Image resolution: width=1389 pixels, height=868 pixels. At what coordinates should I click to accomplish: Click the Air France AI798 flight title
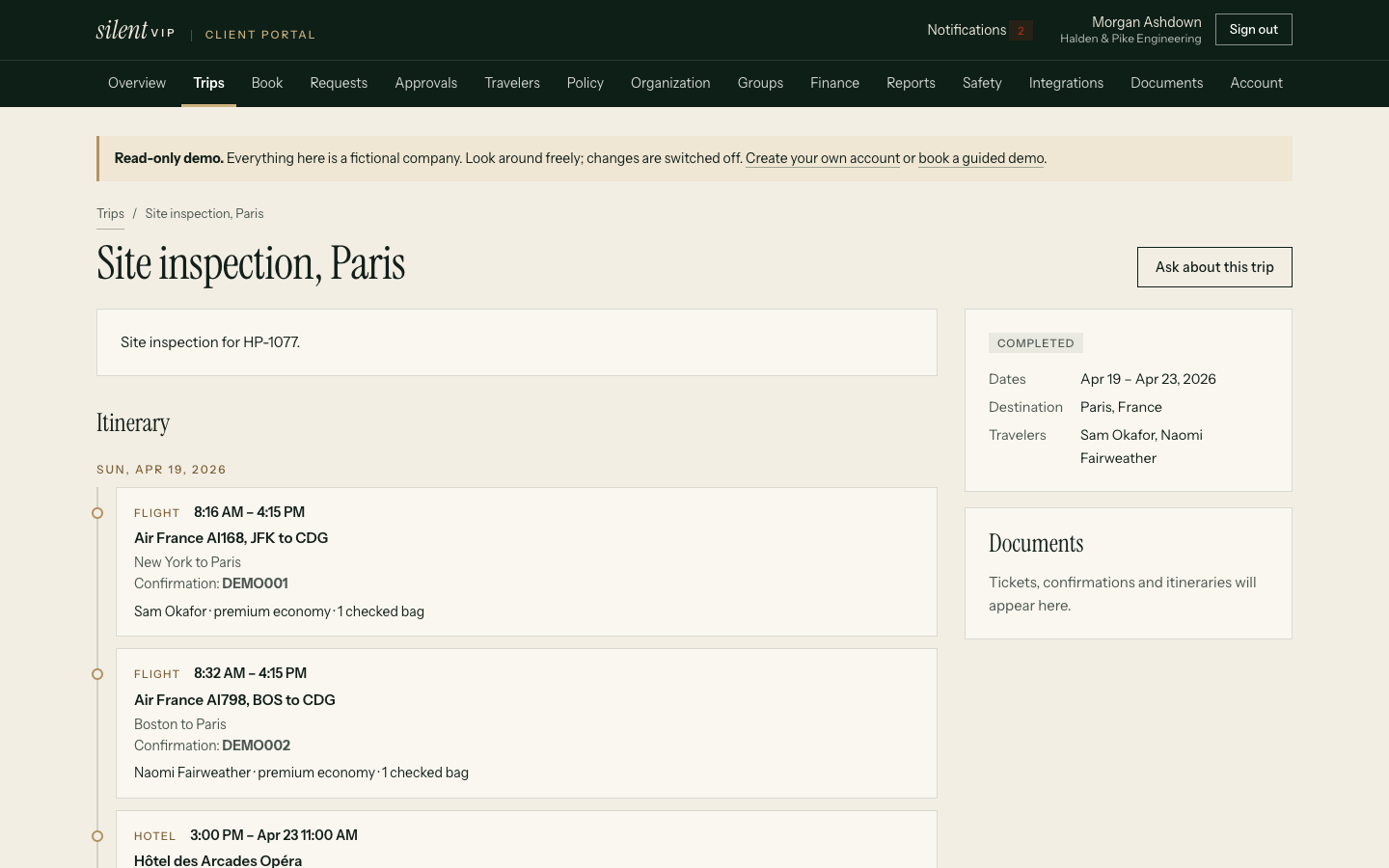click(234, 700)
